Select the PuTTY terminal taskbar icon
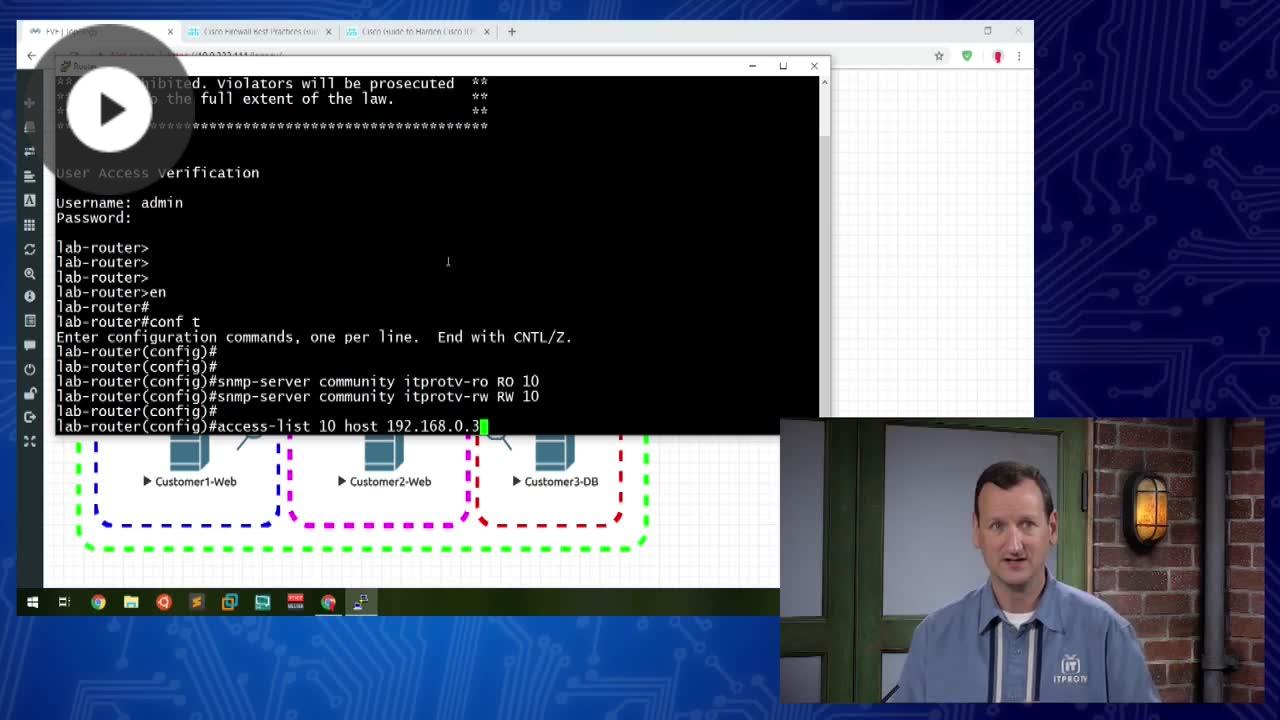Viewport: 1280px width, 720px height. pyautogui.click(x=361, y=601)
